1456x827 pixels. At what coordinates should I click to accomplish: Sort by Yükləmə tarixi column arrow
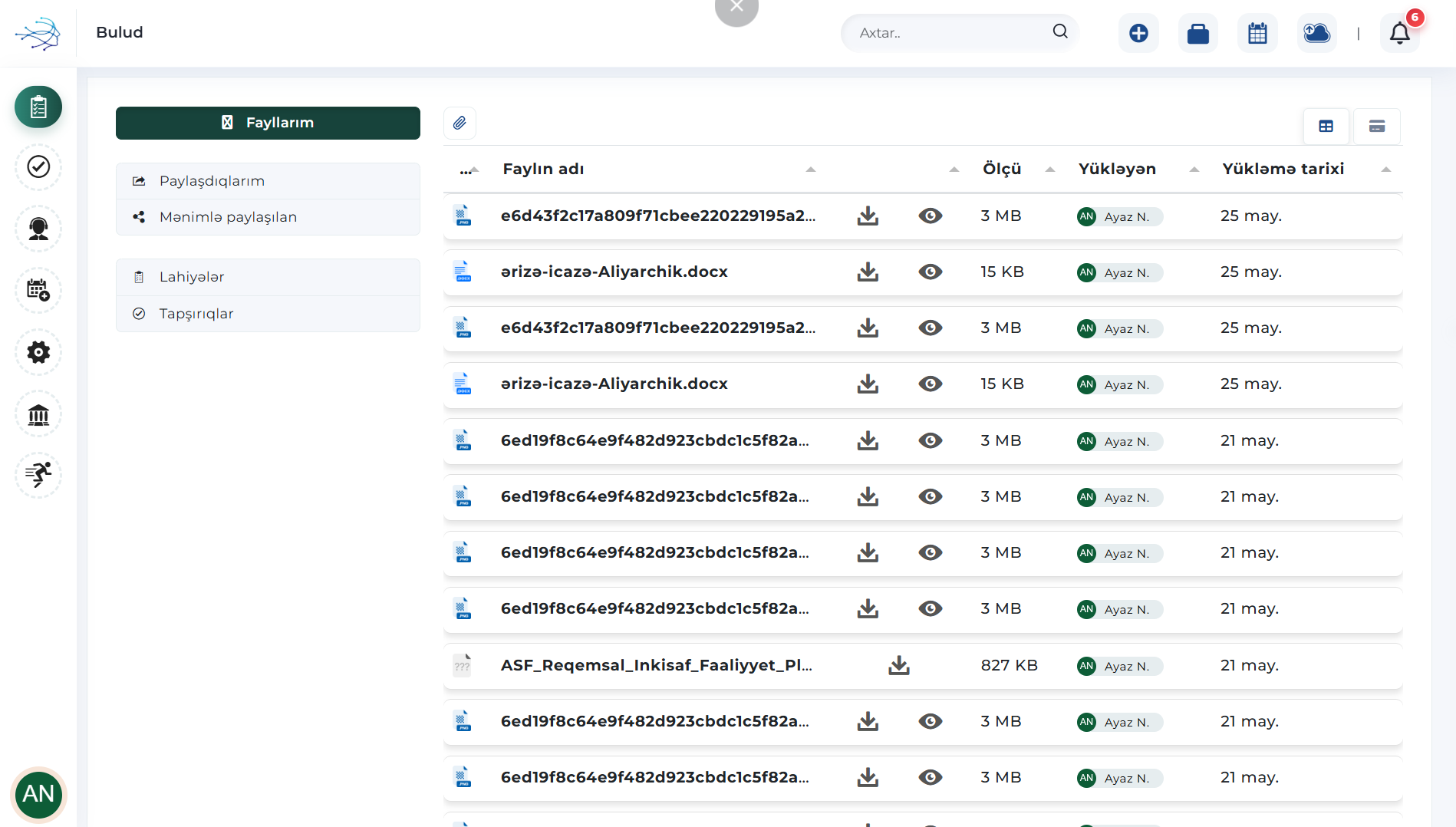click(x=1386, y=170)
